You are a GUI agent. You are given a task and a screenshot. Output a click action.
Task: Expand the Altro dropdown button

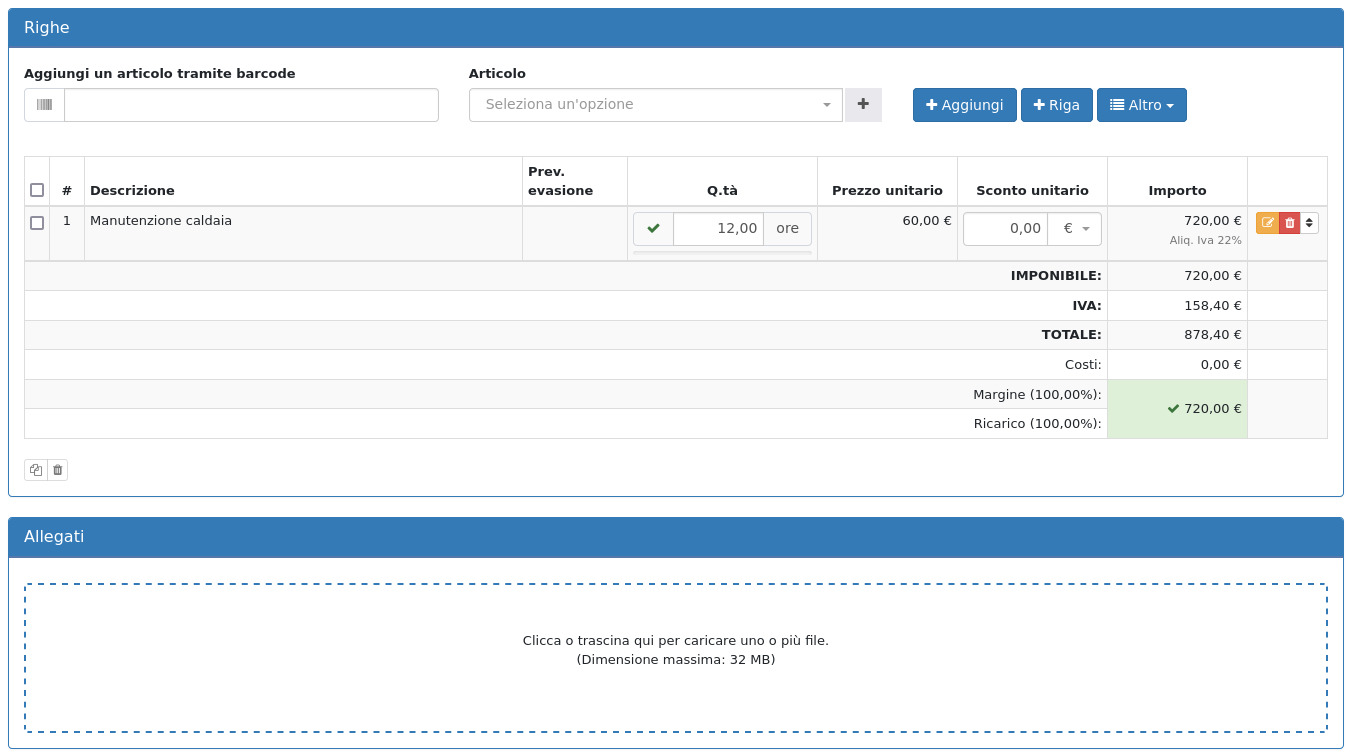1141,105
